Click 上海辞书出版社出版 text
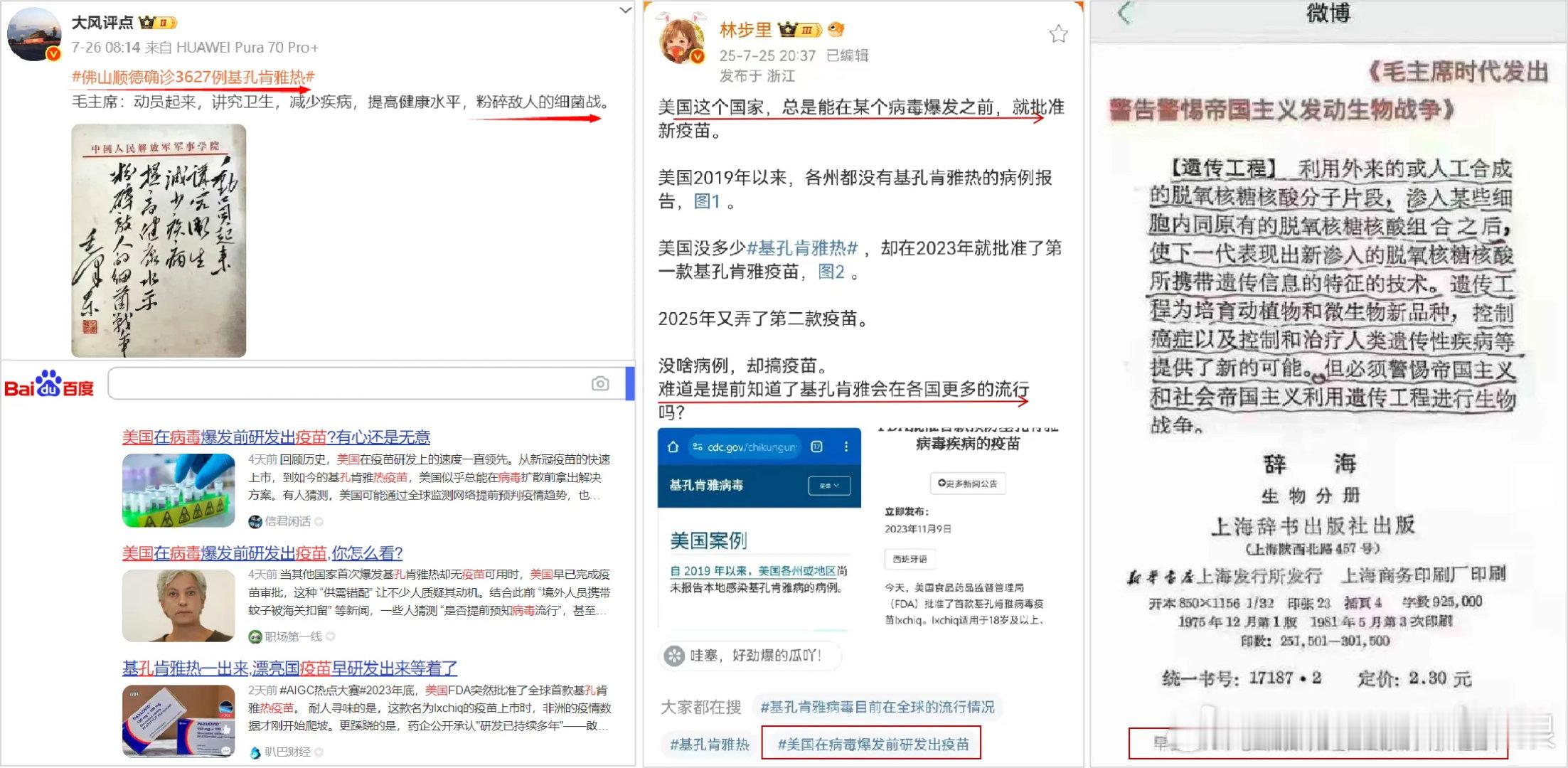 click(x=1313, y=526)
